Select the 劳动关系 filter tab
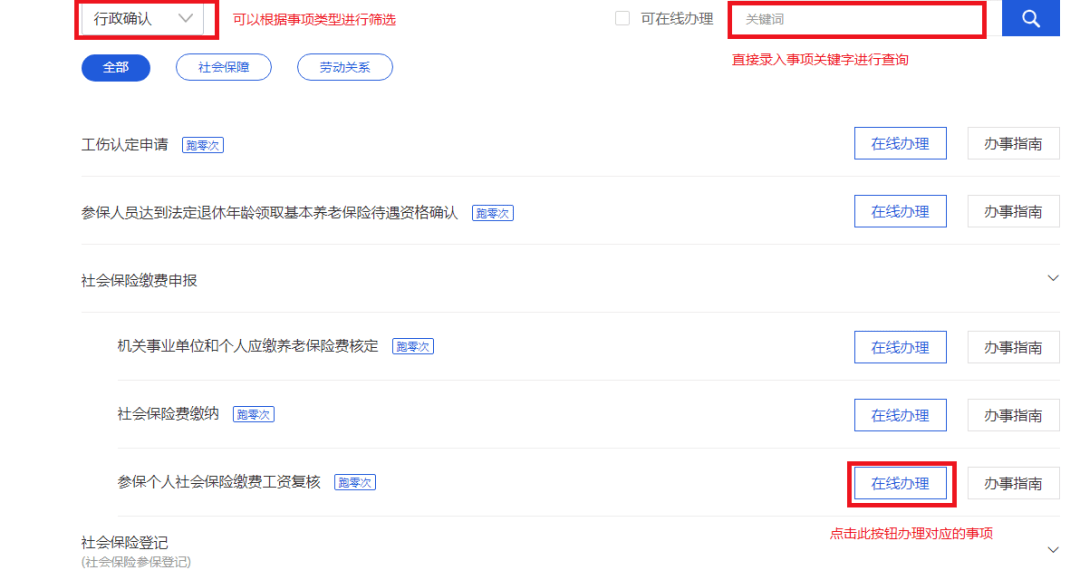Image resolution: width=1080 pixels, height=580 pixels. pos(345,68)
